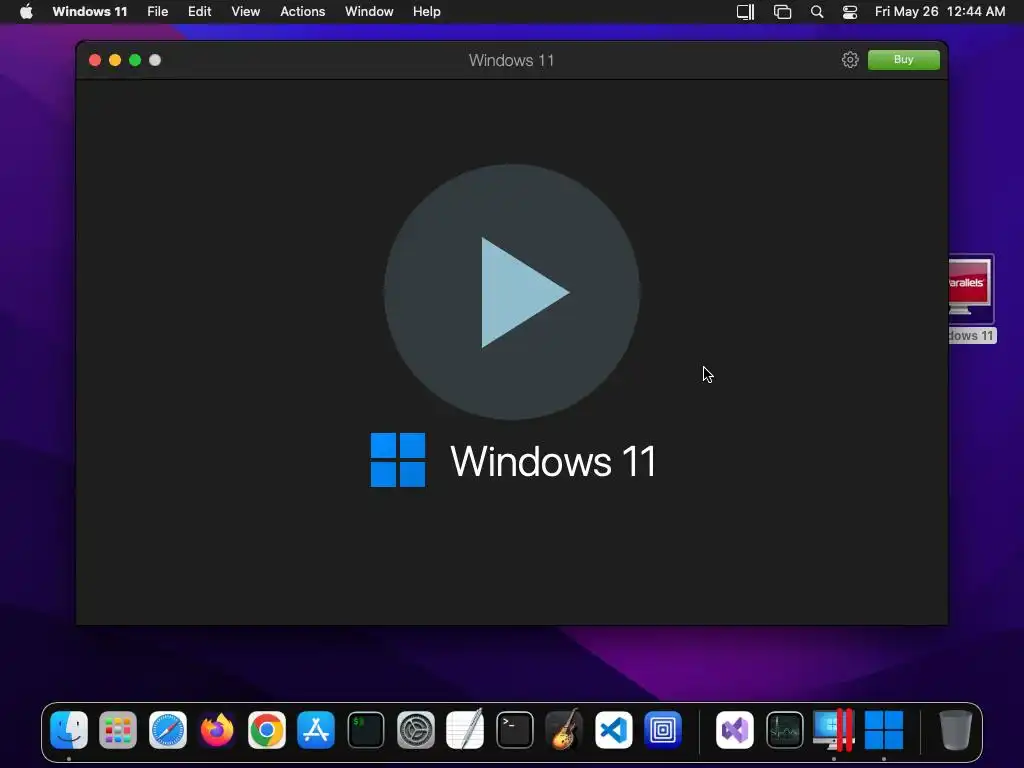Open TextEdit from the Dock
This screenshot has height=768, width=1024.
(465, 729)
